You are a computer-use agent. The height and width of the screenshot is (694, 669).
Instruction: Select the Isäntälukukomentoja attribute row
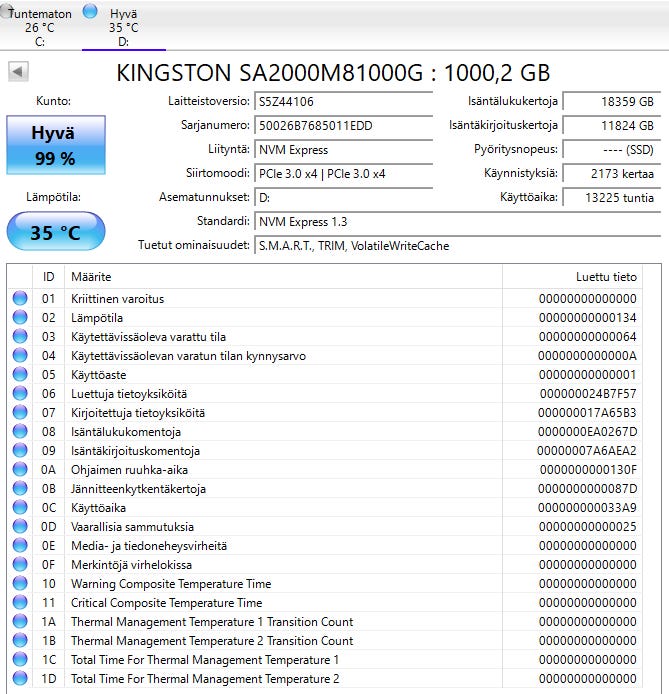pyautogui.click(x=324, y=432)
